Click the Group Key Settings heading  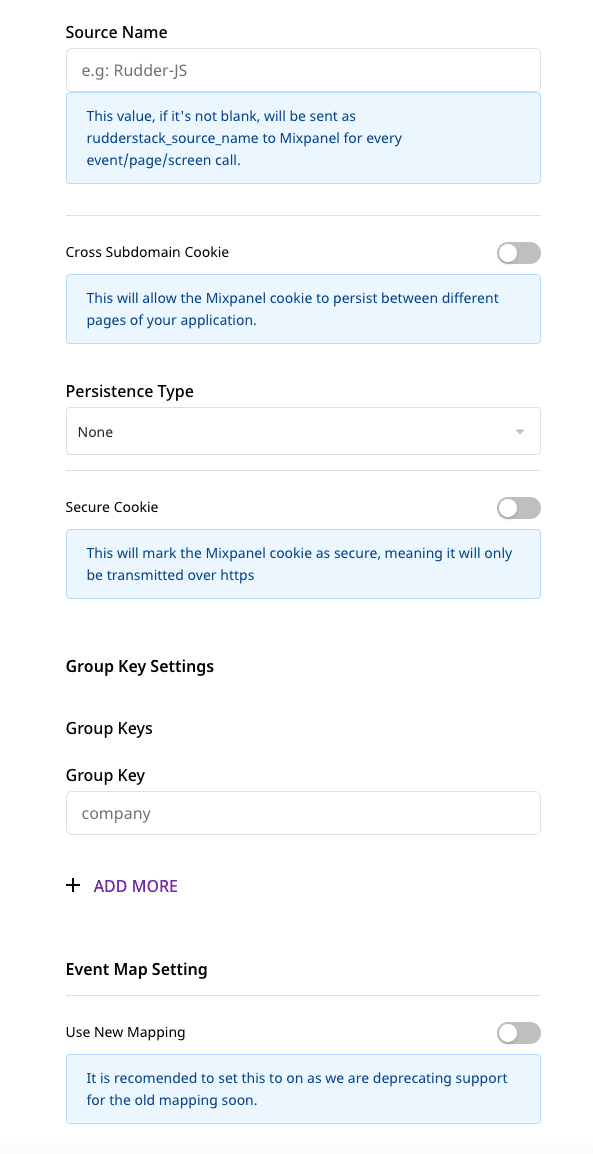click(140, 666)
